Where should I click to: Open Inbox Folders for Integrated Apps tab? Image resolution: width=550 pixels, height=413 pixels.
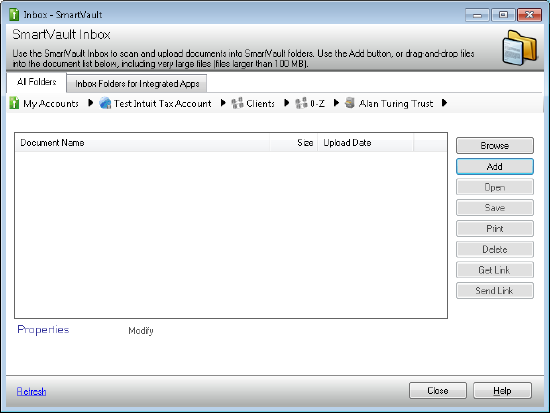coord(137,84)
